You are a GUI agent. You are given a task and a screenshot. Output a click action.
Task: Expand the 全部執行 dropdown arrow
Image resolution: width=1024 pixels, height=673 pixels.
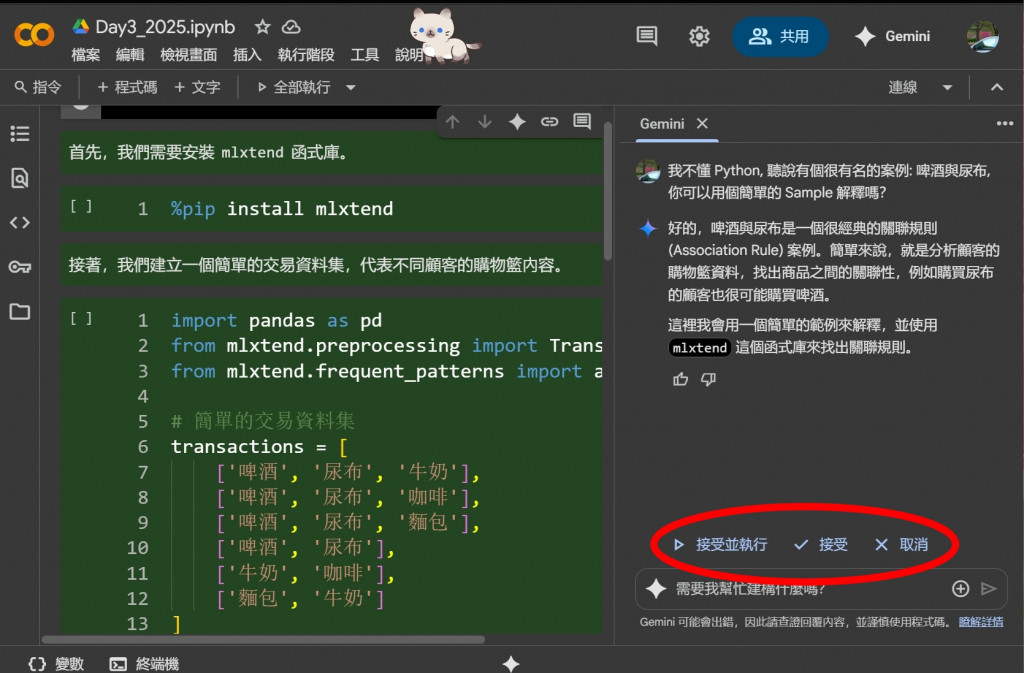pos(351,87)
